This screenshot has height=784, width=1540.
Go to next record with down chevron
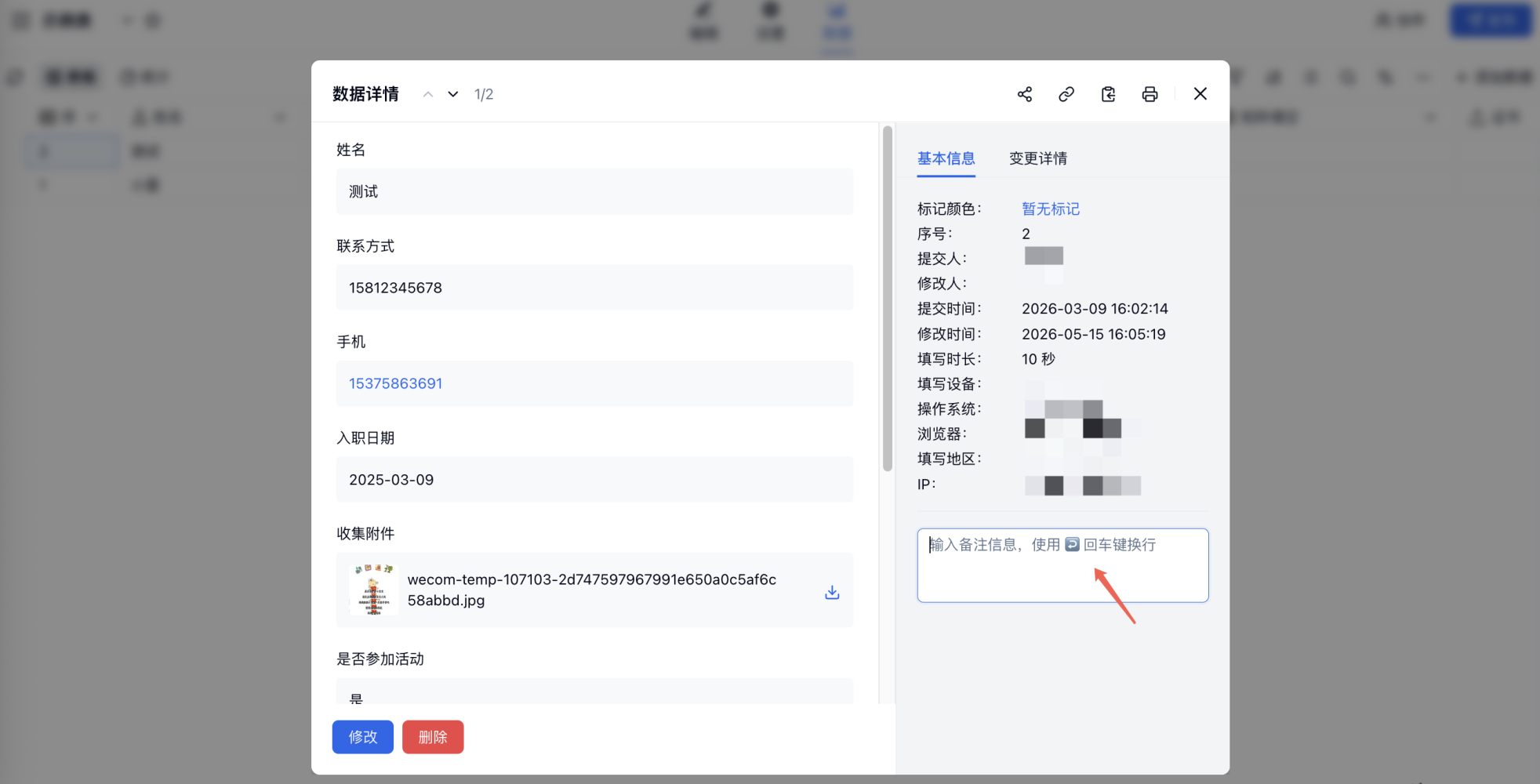(x=453, y=94)
